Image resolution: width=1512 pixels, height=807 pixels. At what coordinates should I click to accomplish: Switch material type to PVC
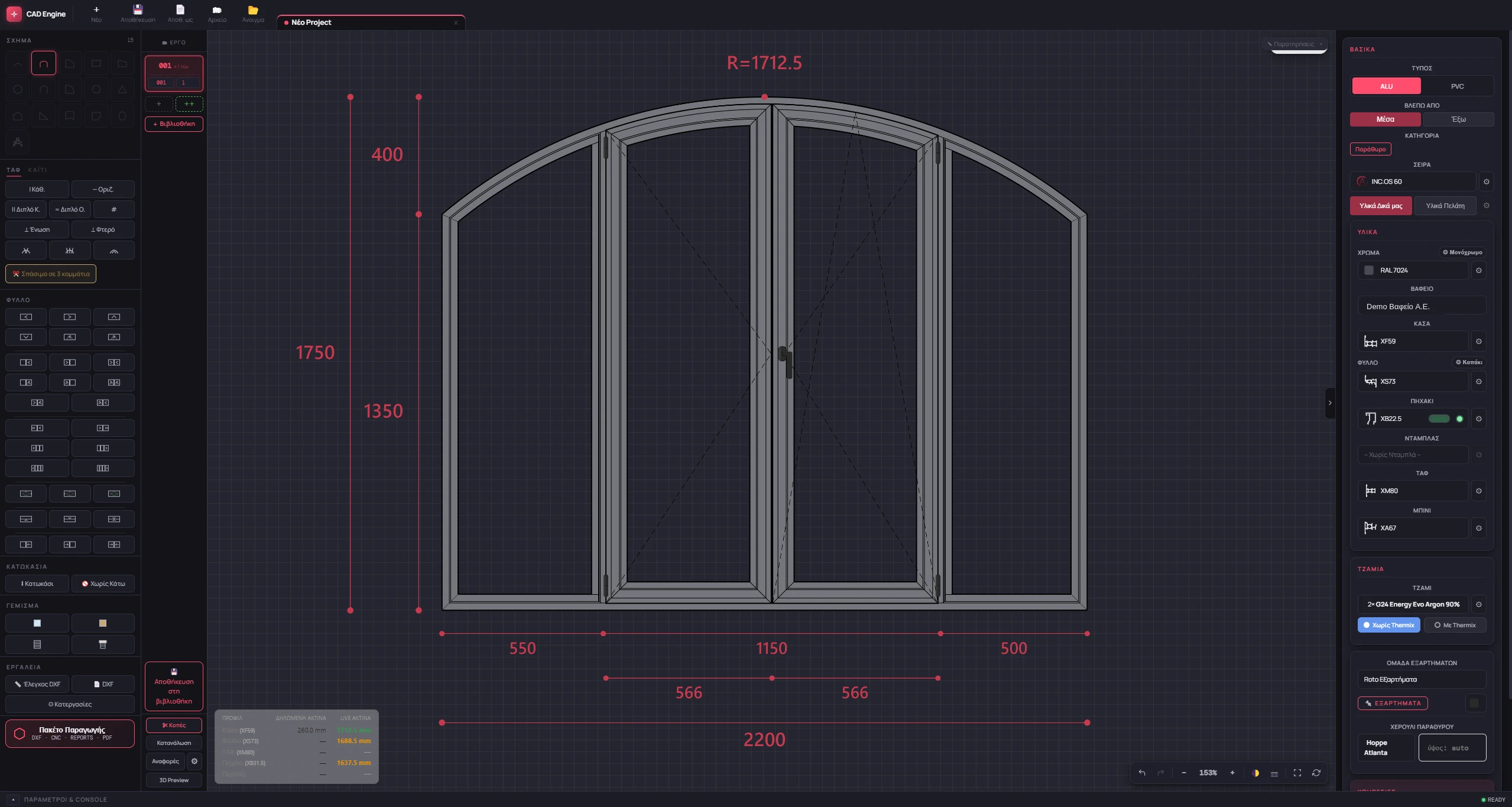[x=1457, y=86]
